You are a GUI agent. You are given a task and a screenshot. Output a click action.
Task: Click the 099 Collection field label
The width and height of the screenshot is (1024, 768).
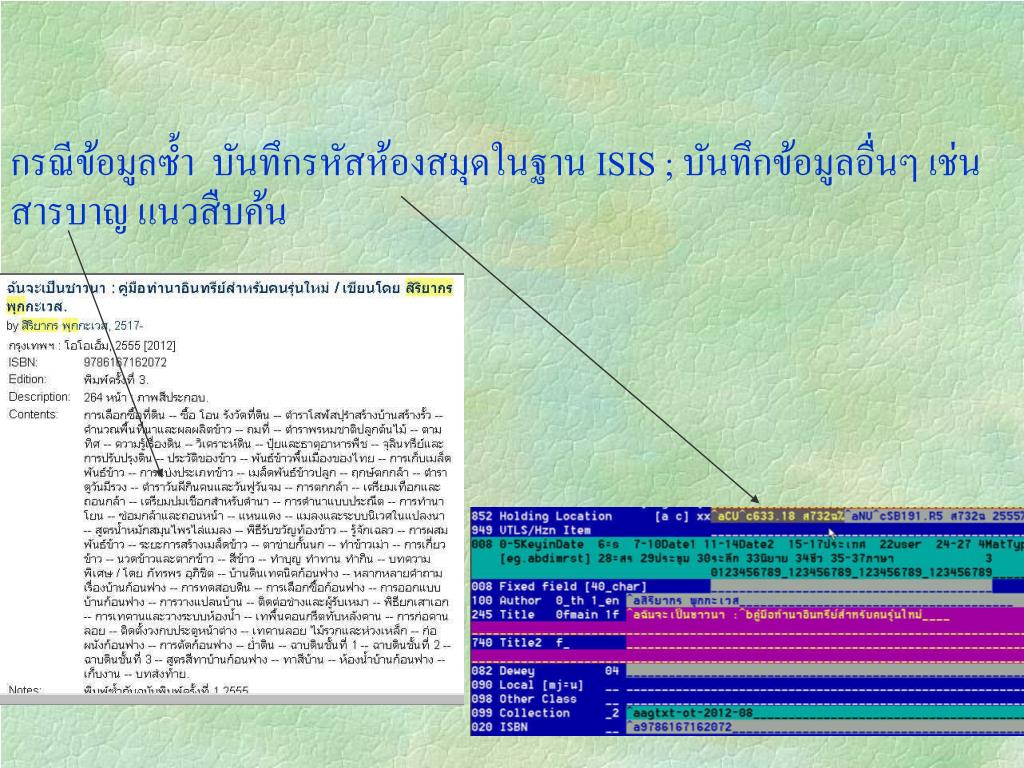pos(520,713)
